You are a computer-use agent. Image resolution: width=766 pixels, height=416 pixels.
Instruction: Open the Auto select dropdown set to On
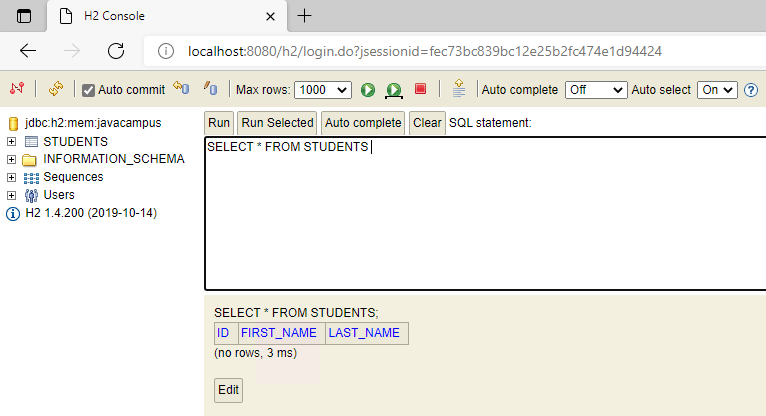[717, 90]
